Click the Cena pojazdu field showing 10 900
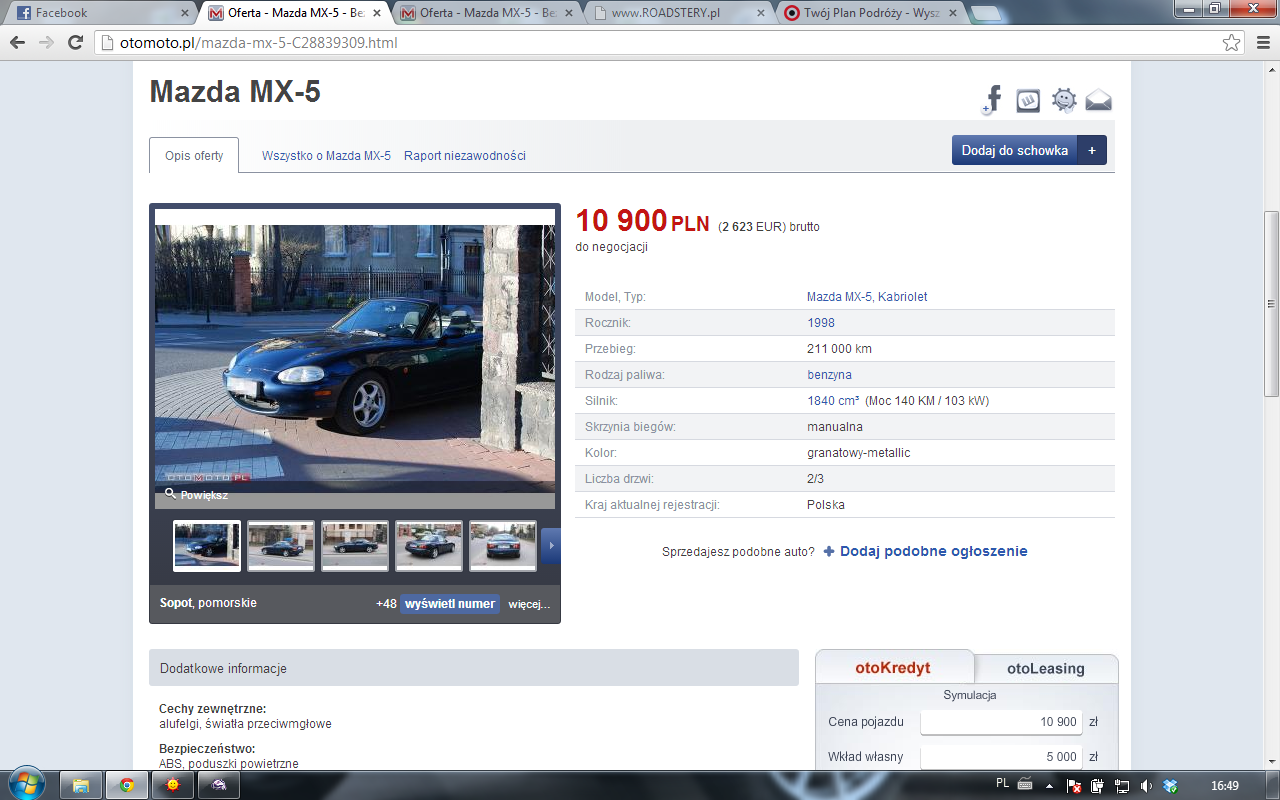The height and width of the screenshot is (800, 1280). click(1002, 722)
